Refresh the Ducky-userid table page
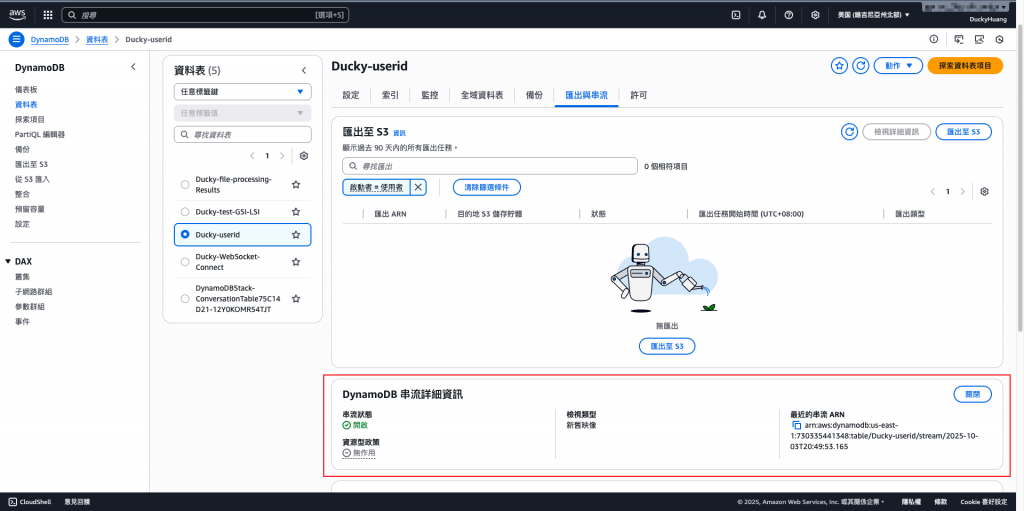1024x511 pixels. pyautogui.click(x=861, y=66)
